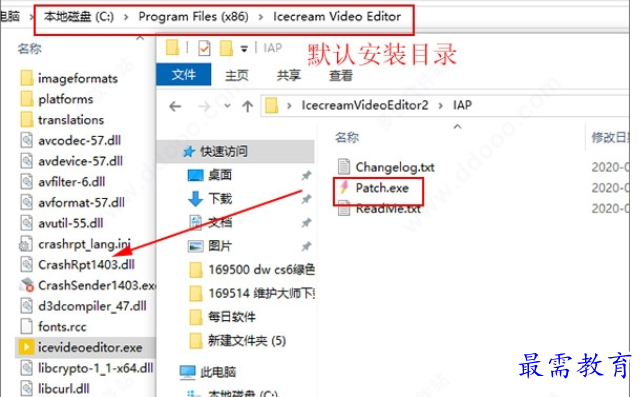Click Icecream Video Editor breadcrumb

[337, 17]
